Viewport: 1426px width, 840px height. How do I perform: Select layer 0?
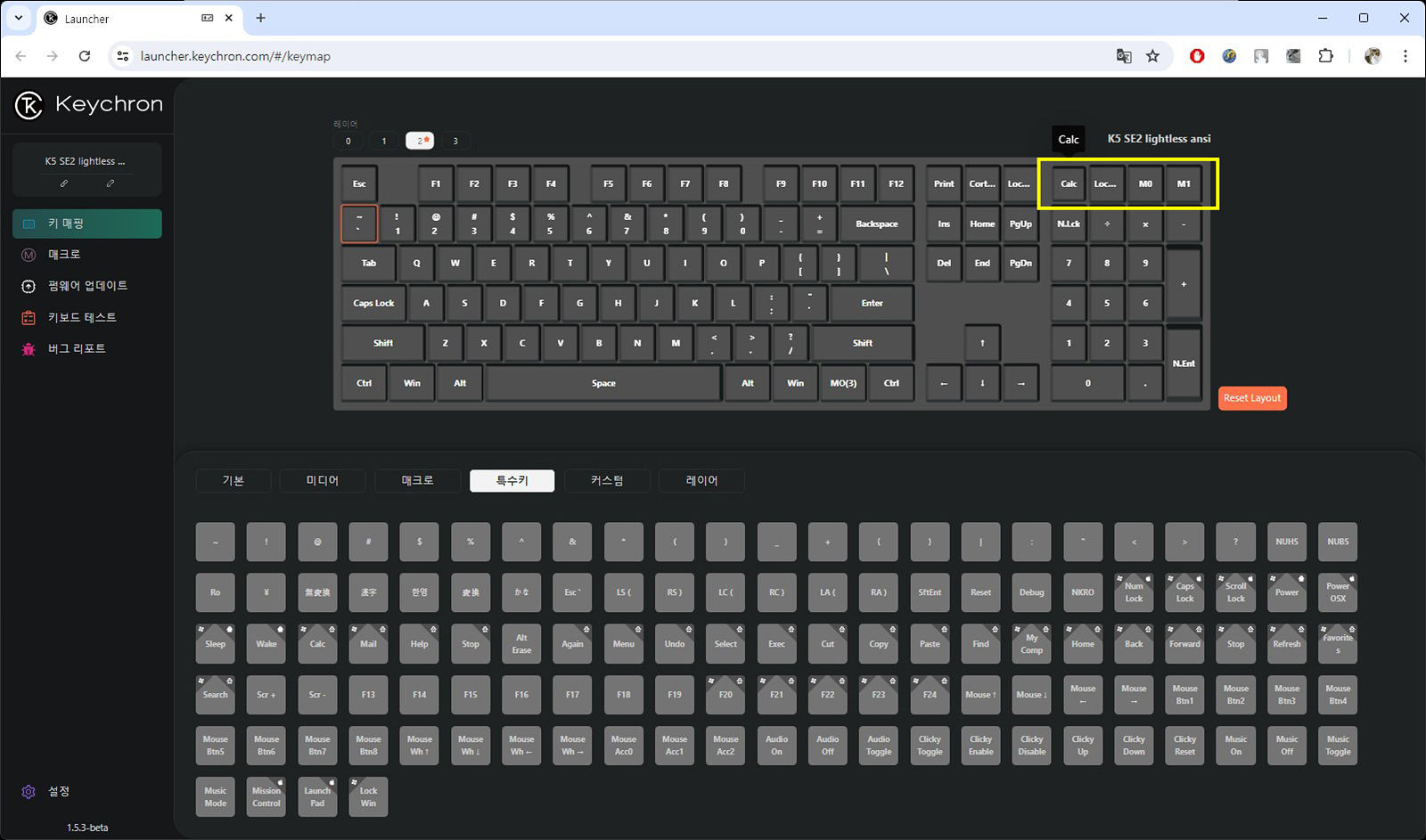(348, 141)
